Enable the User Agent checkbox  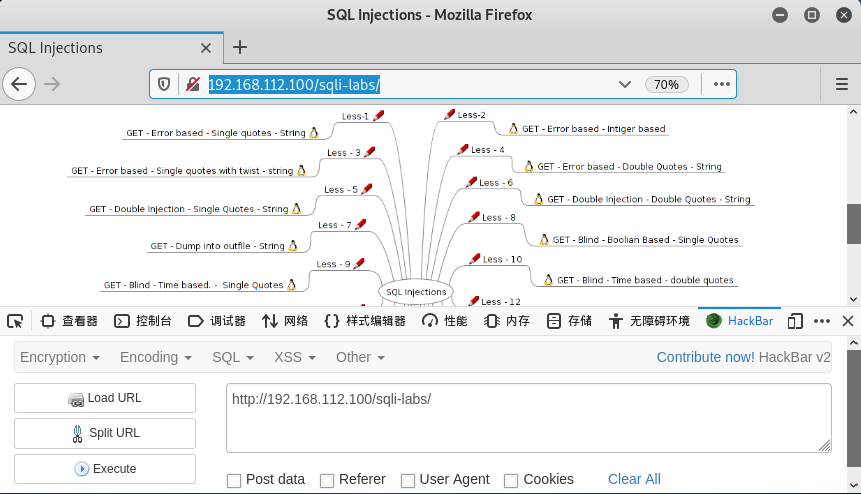pos(407,481)
